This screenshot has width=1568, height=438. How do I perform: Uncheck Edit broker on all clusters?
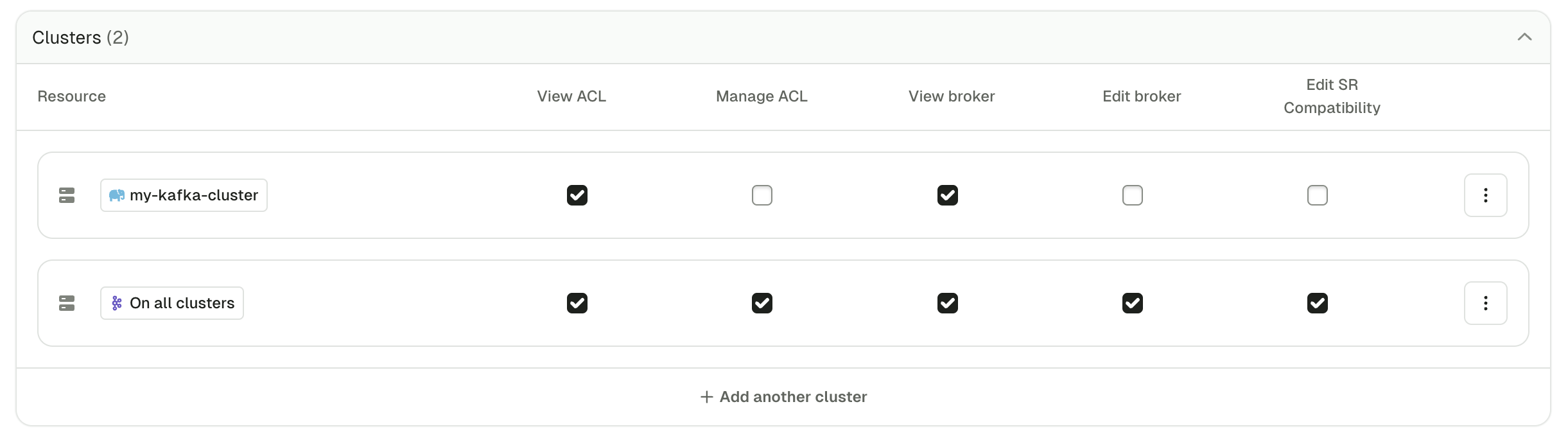pos(1133,303)
